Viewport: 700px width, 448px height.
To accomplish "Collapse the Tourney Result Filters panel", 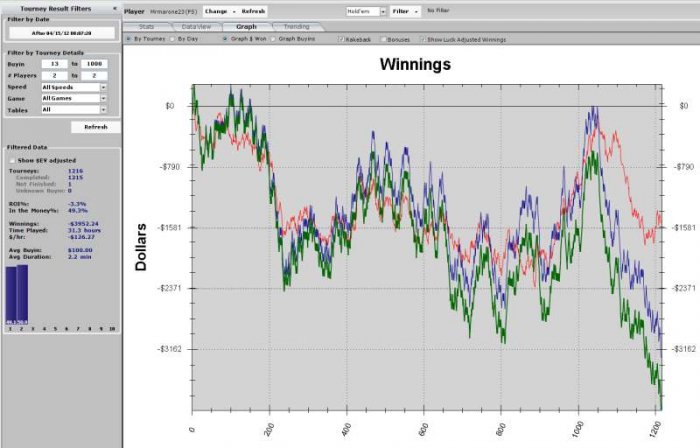I will click(114, 8).
